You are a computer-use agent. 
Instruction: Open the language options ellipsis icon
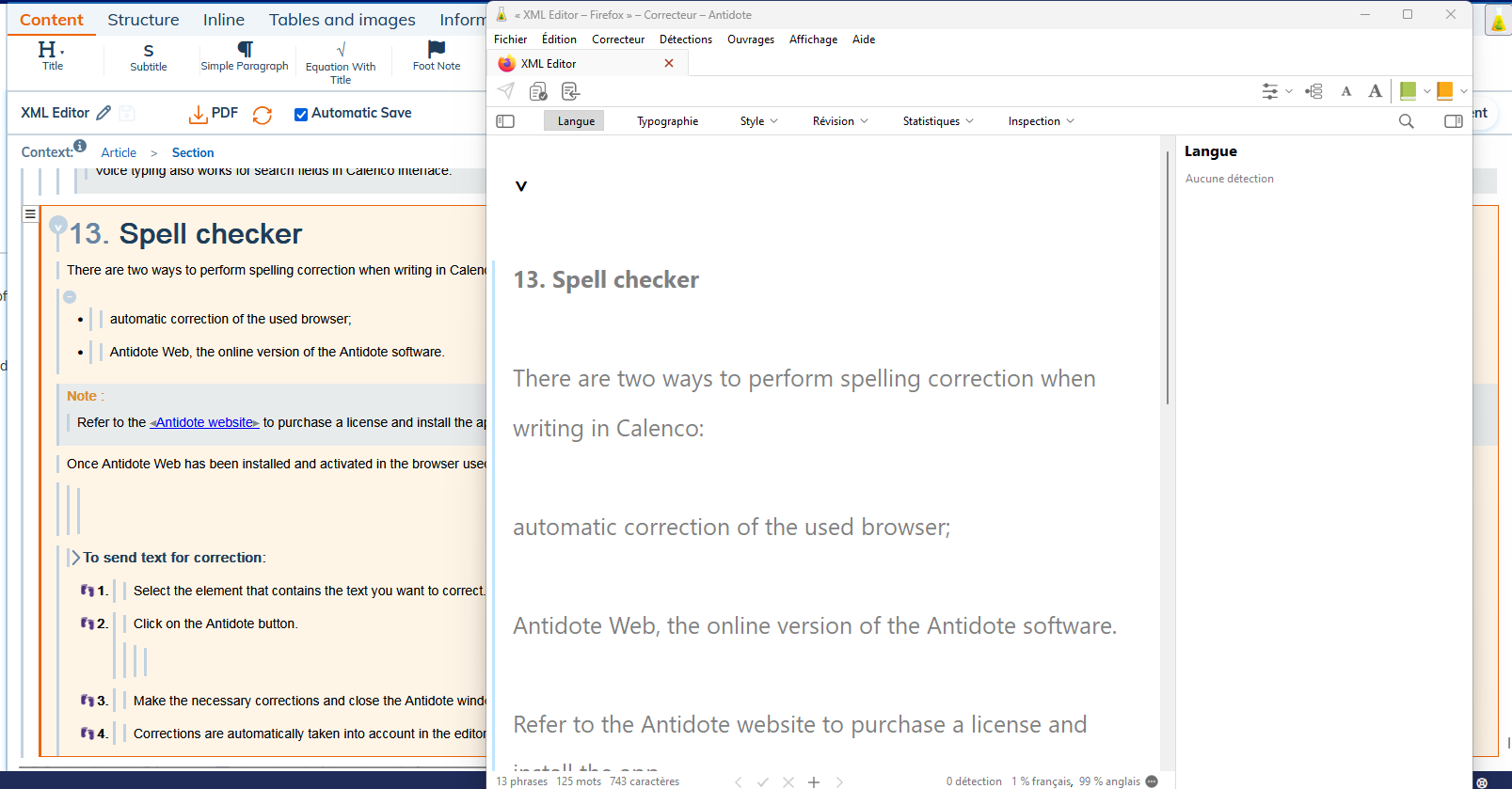(x=1152, y=781)
